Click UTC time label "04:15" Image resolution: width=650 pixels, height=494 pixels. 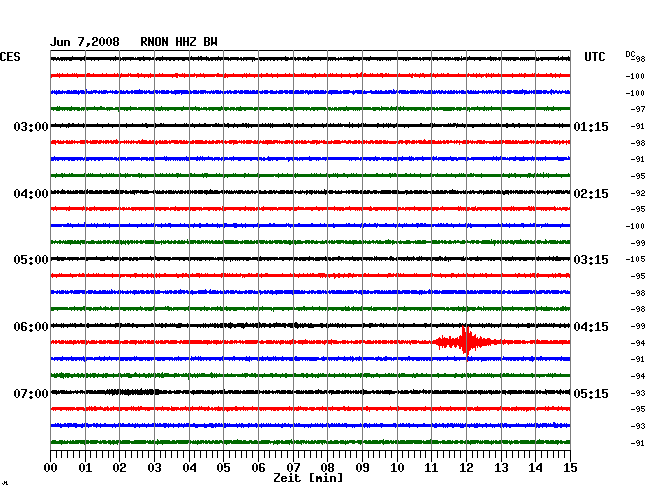(x=591, y=327)
